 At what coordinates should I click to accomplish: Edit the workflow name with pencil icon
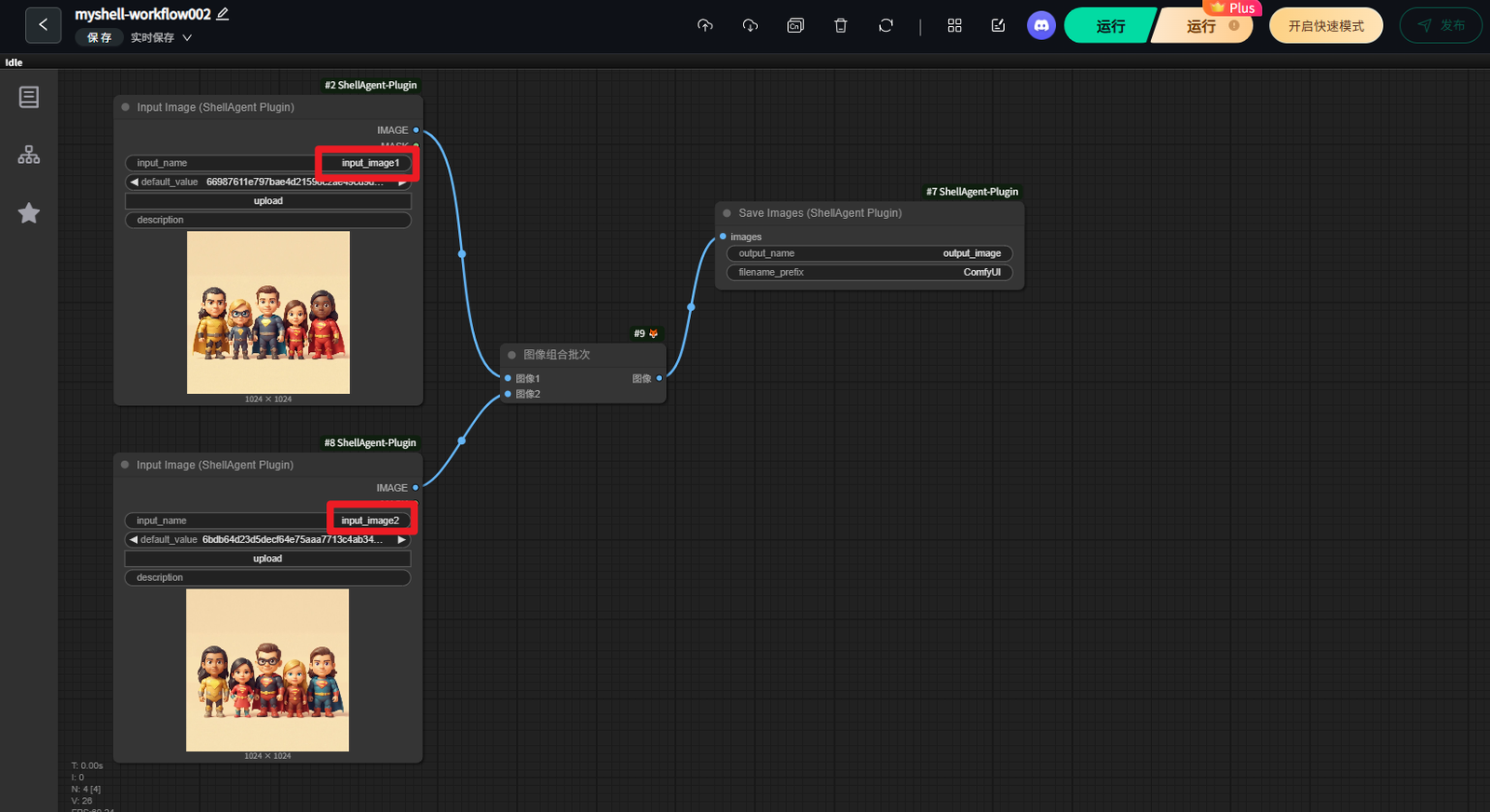coord(223,14)
